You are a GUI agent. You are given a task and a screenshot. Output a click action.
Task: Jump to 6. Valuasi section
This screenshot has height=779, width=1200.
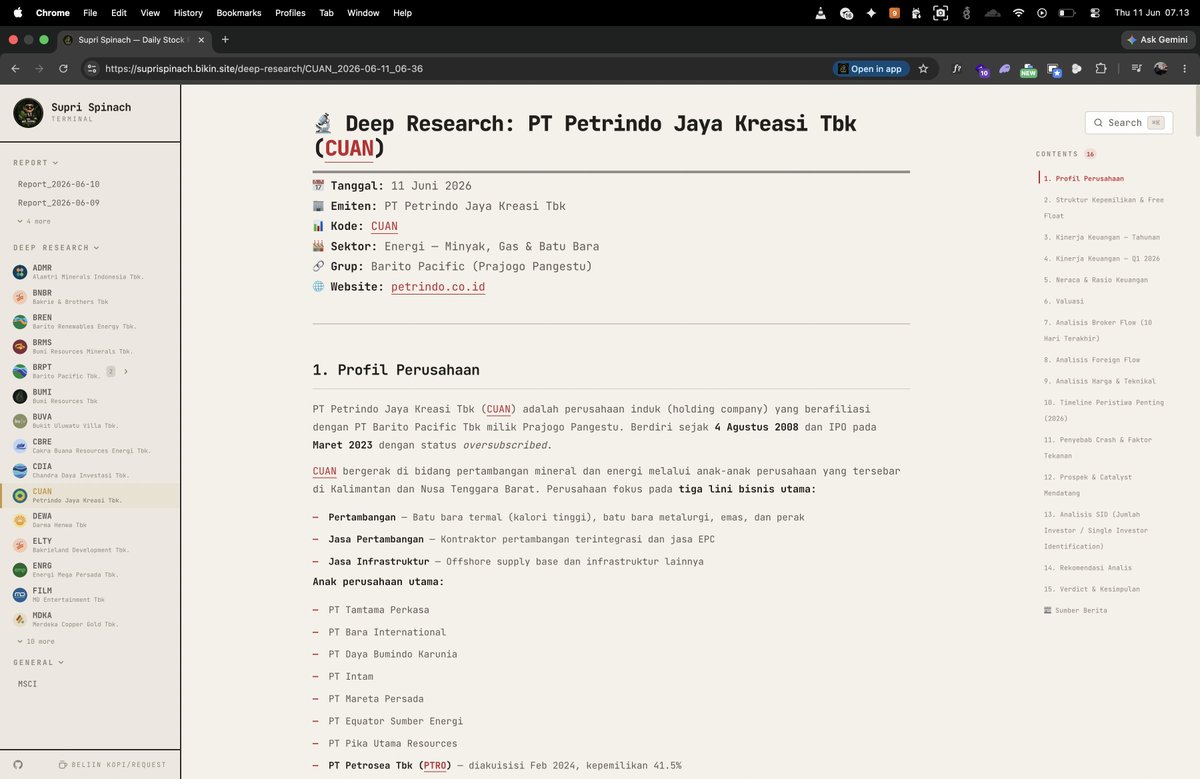coord(1063,301)
